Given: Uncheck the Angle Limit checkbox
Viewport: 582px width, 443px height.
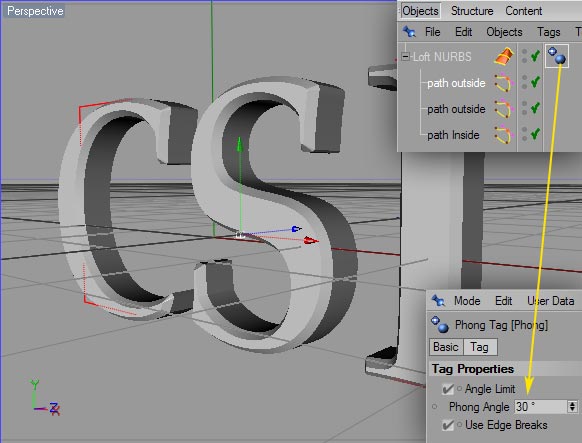Looking at the screenshot, I should point(448,389).
